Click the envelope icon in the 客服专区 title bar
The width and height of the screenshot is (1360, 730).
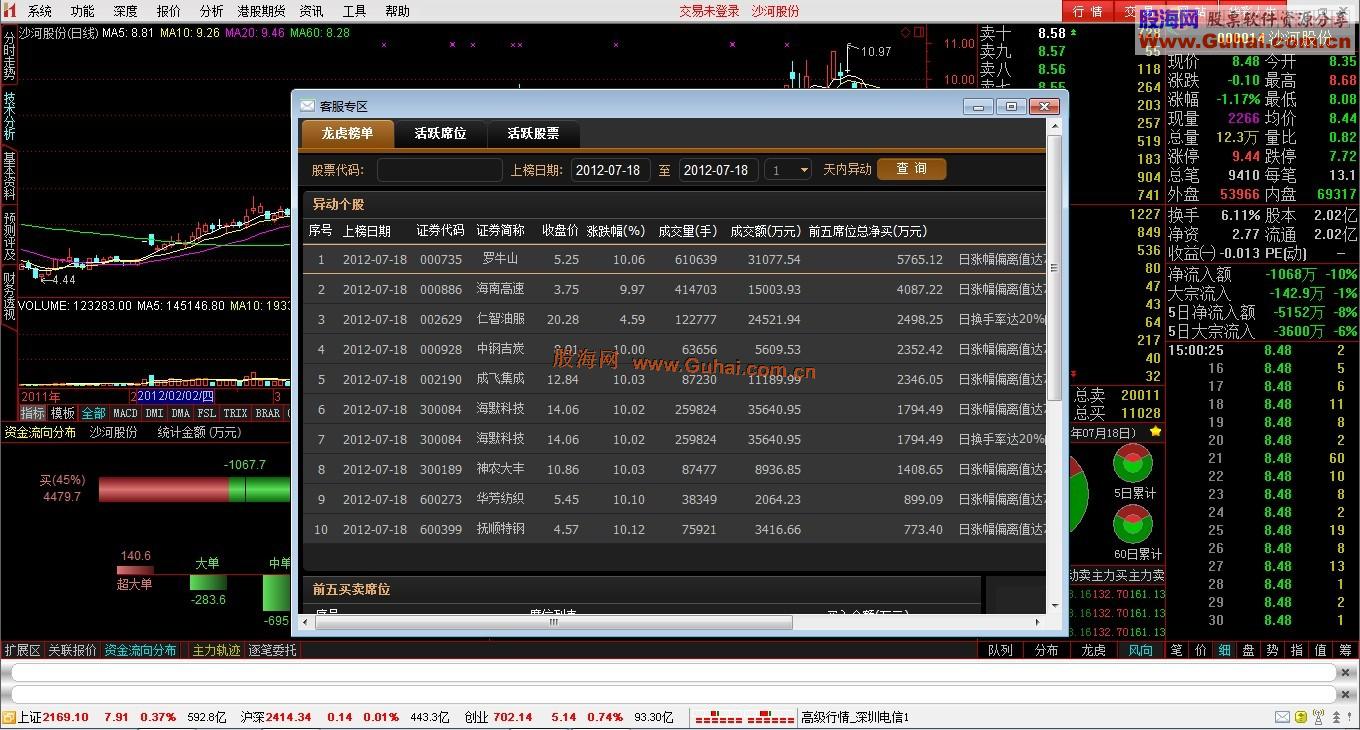click(307, 106)
